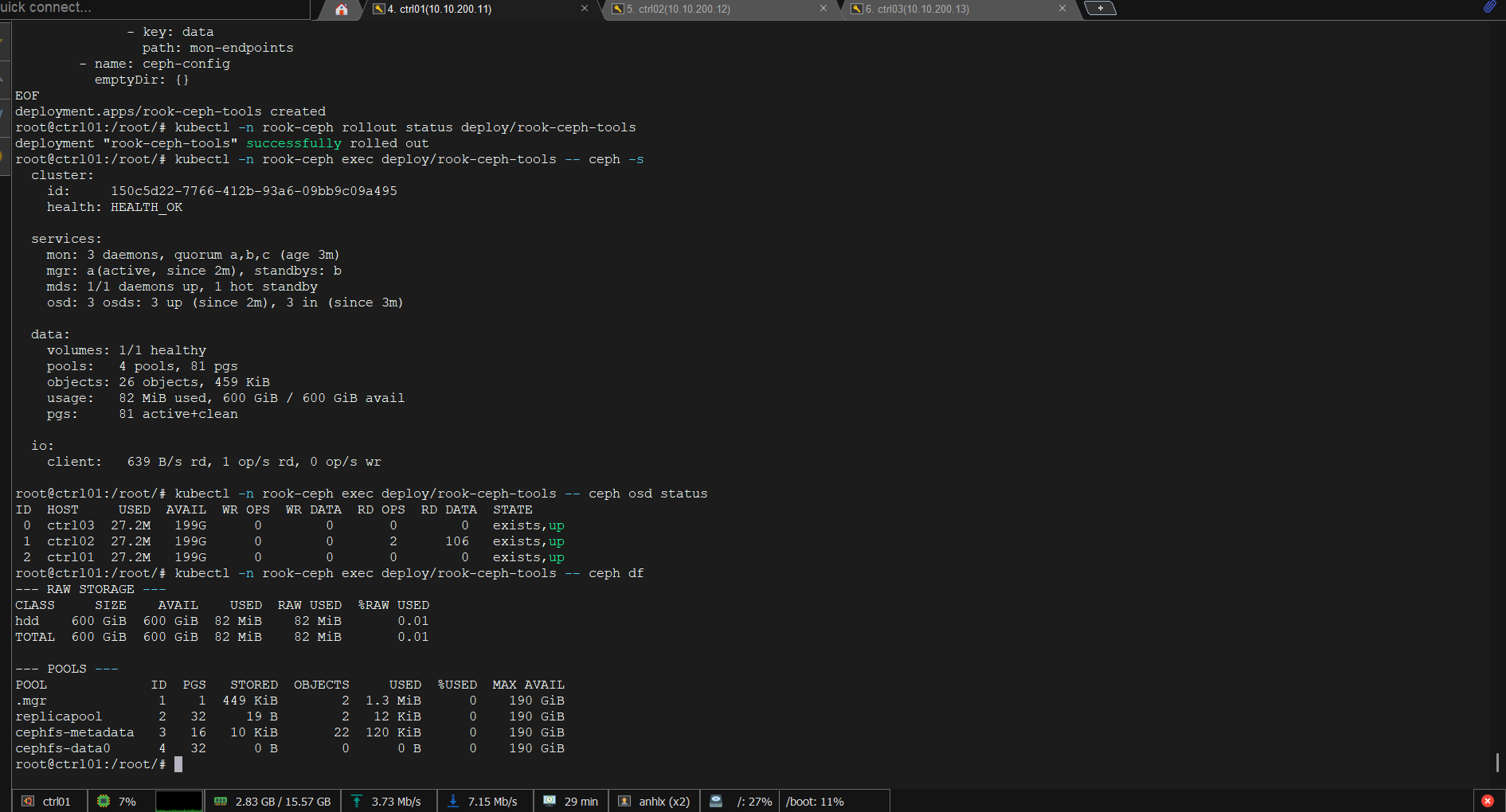Click 'cephfs-metadata' pool row name
The height and width of the screenshot is (812, 1506).
click(x=75, y=732)
